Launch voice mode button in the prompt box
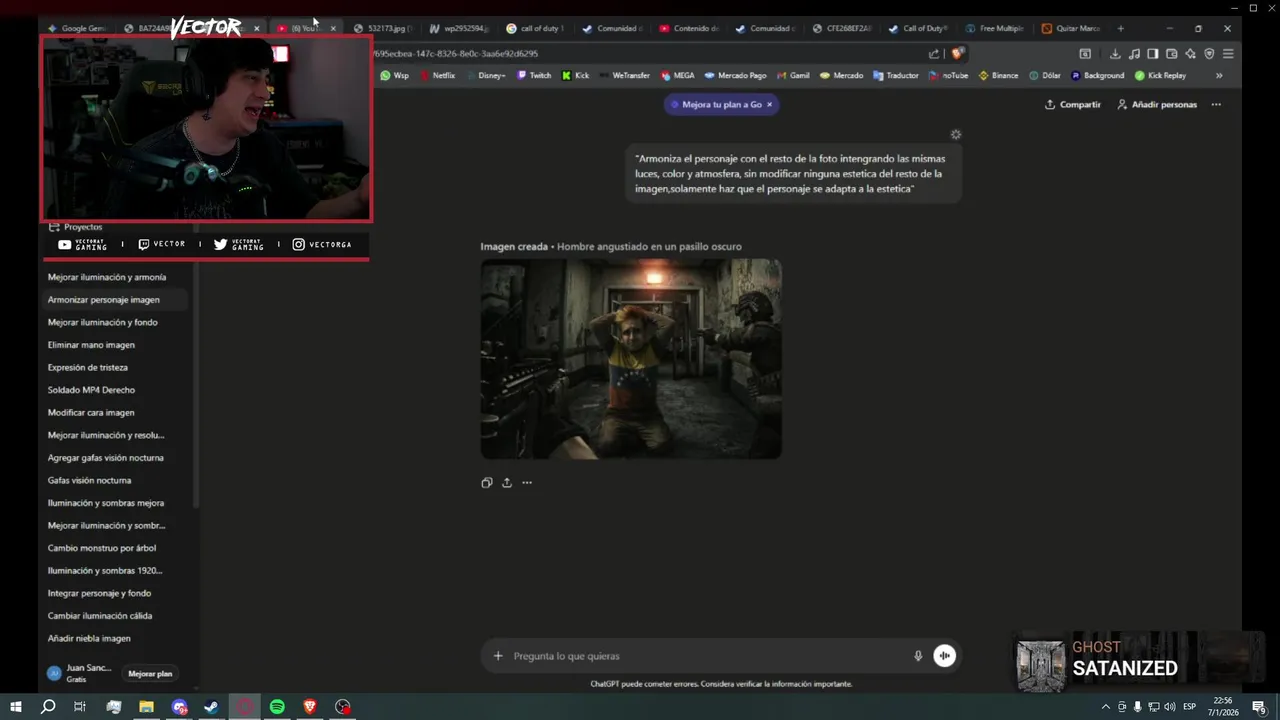Viewport: 1280px width, 720px height. tap(944, 656)
